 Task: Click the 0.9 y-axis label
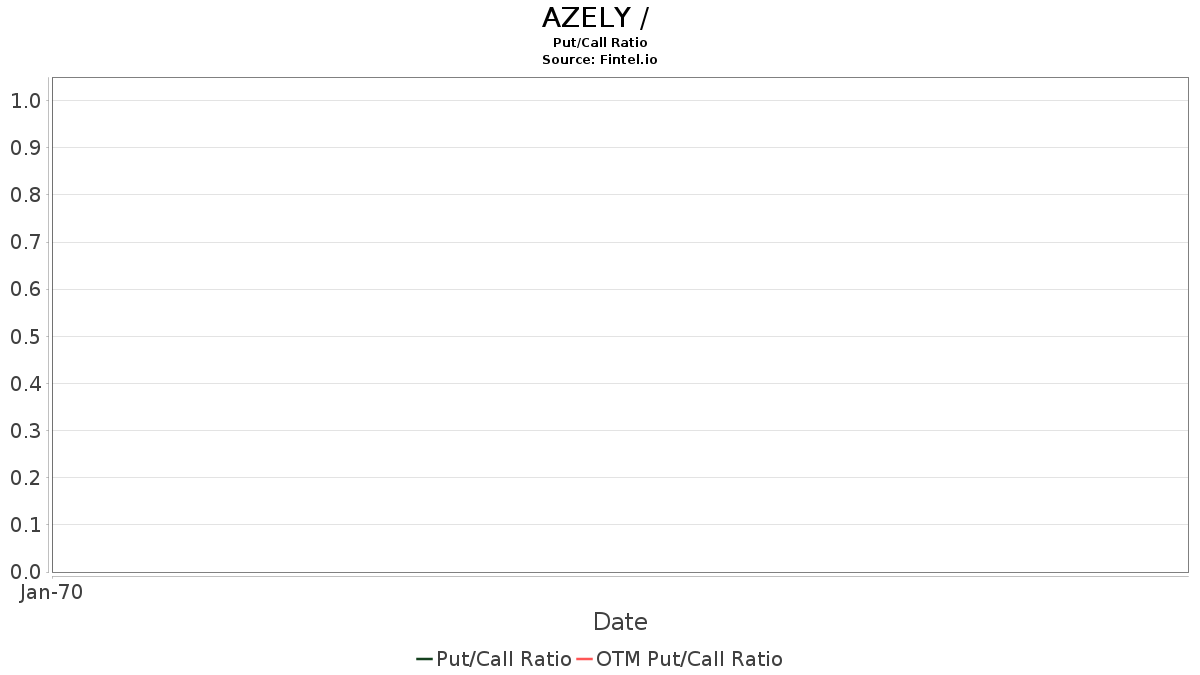(25, 148)
